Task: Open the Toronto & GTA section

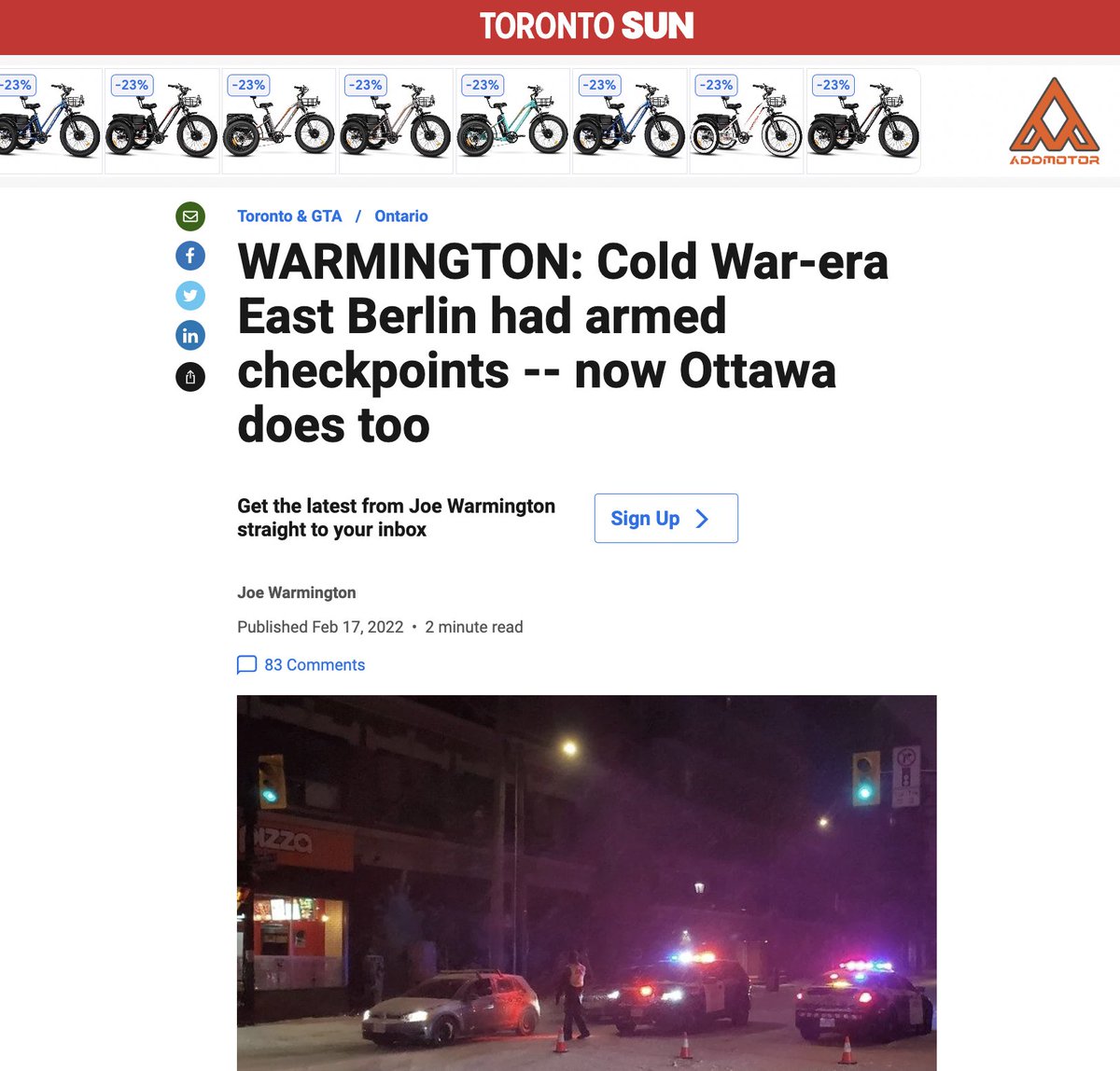Action: [289, 216]
